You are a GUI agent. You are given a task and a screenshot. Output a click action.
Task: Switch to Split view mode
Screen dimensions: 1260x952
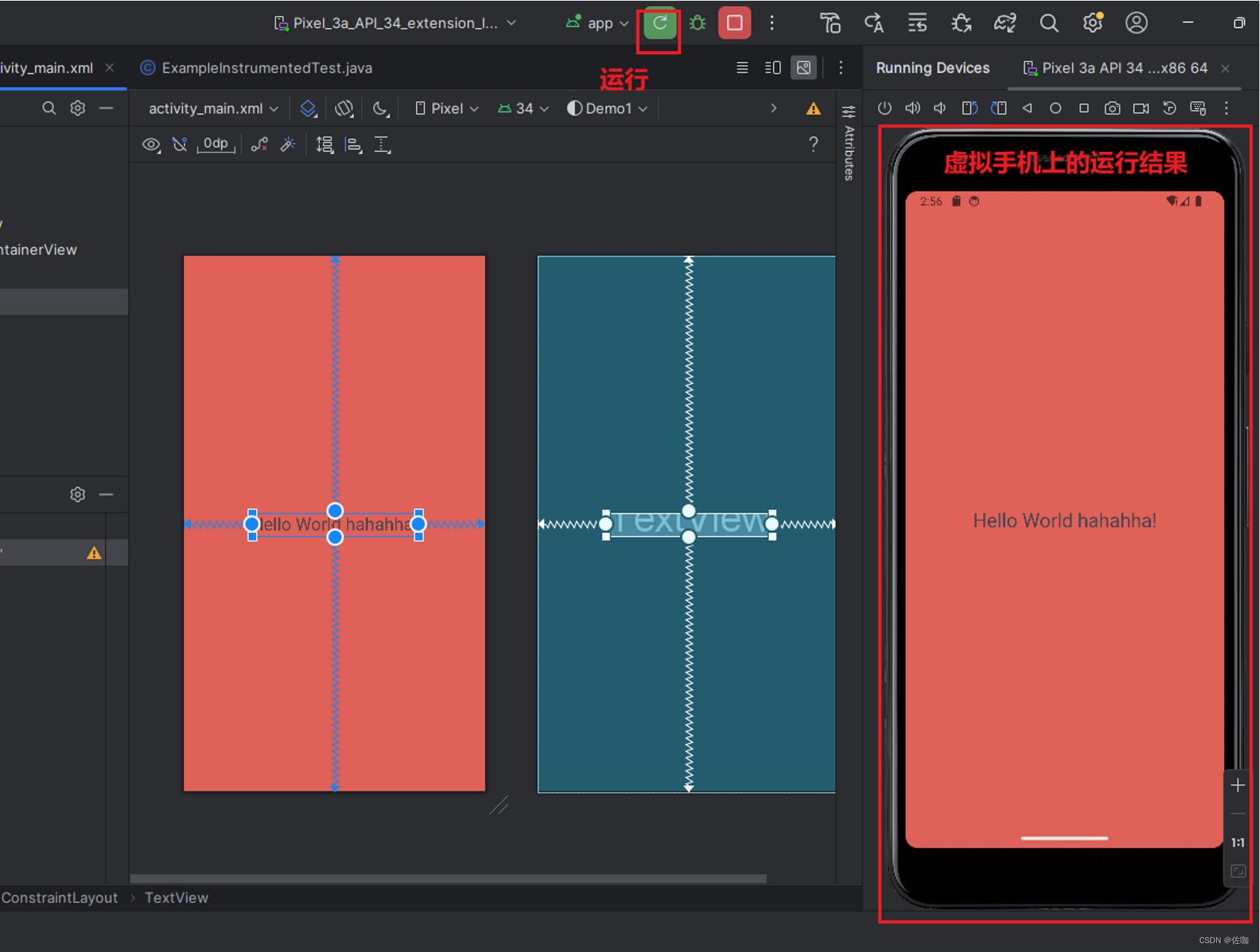click(x=772, y=68)
